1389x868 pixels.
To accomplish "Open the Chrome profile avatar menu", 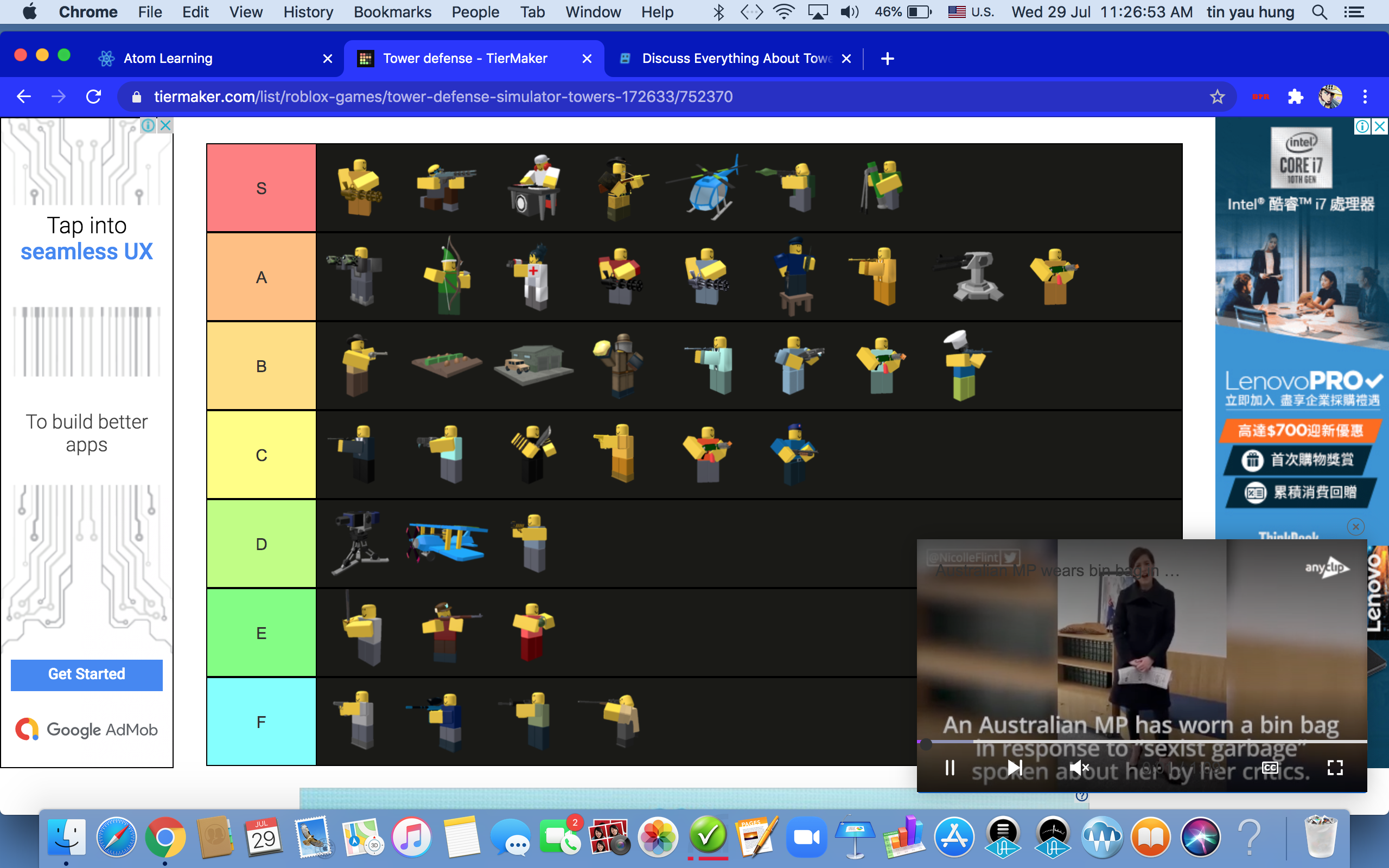I will [x=1330, y=97].
